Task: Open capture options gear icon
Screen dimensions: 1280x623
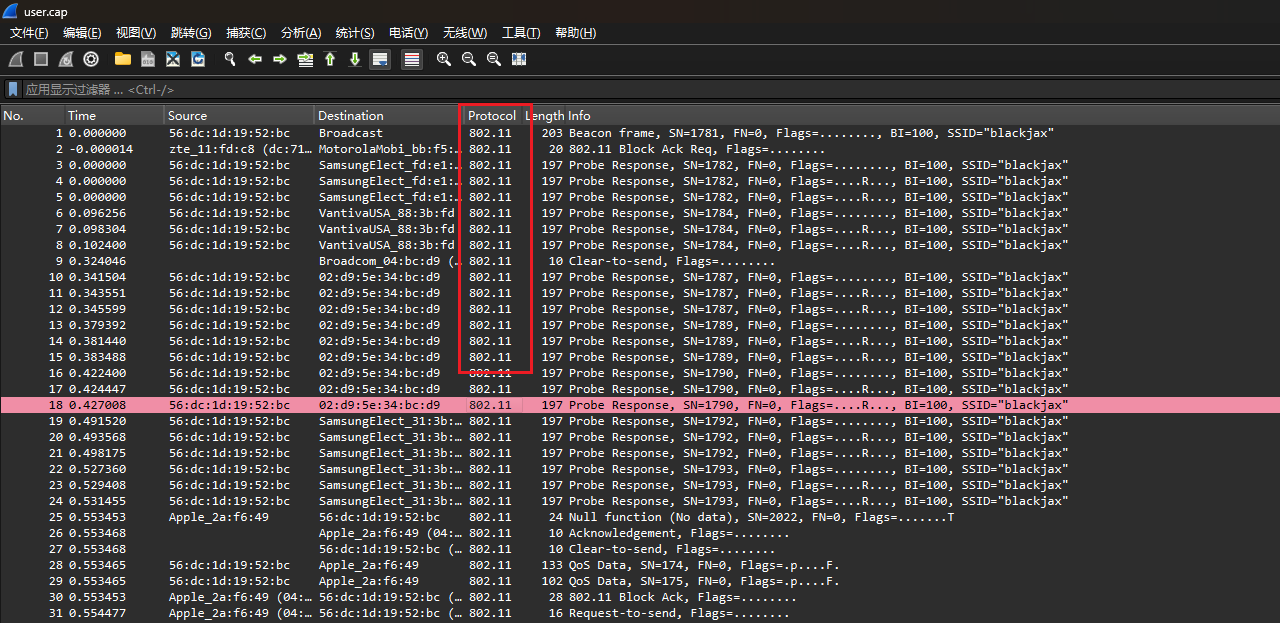Action: coord(91,59)
